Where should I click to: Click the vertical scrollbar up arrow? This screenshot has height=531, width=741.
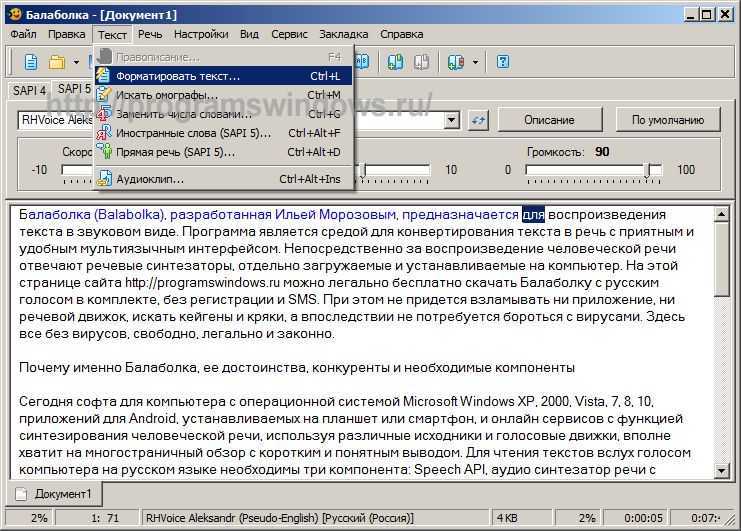[721, 215]
